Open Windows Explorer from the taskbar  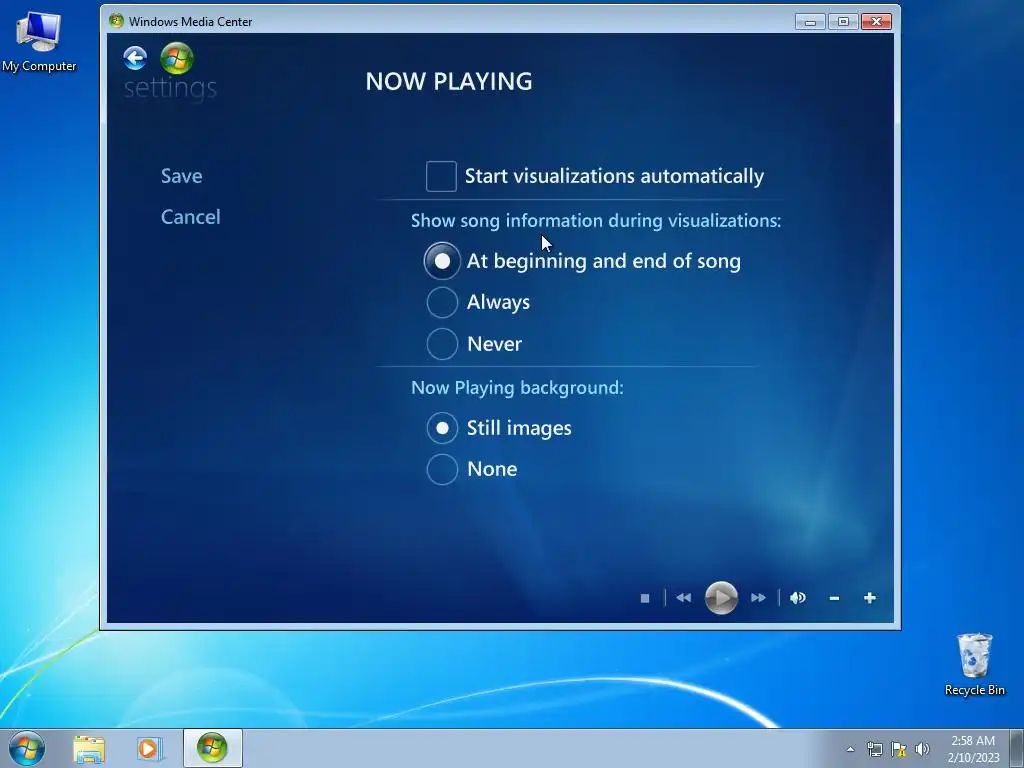pos(89,749)
